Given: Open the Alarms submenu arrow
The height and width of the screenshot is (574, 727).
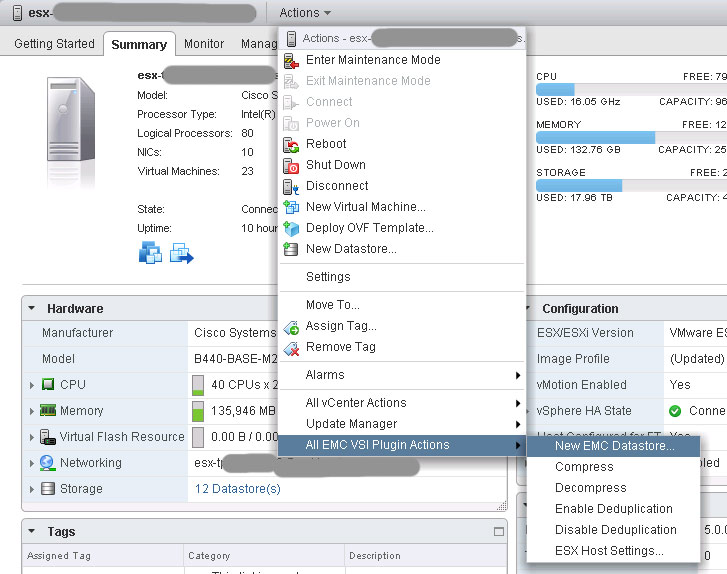Looking at the screenshot, I should coord(518,376).
